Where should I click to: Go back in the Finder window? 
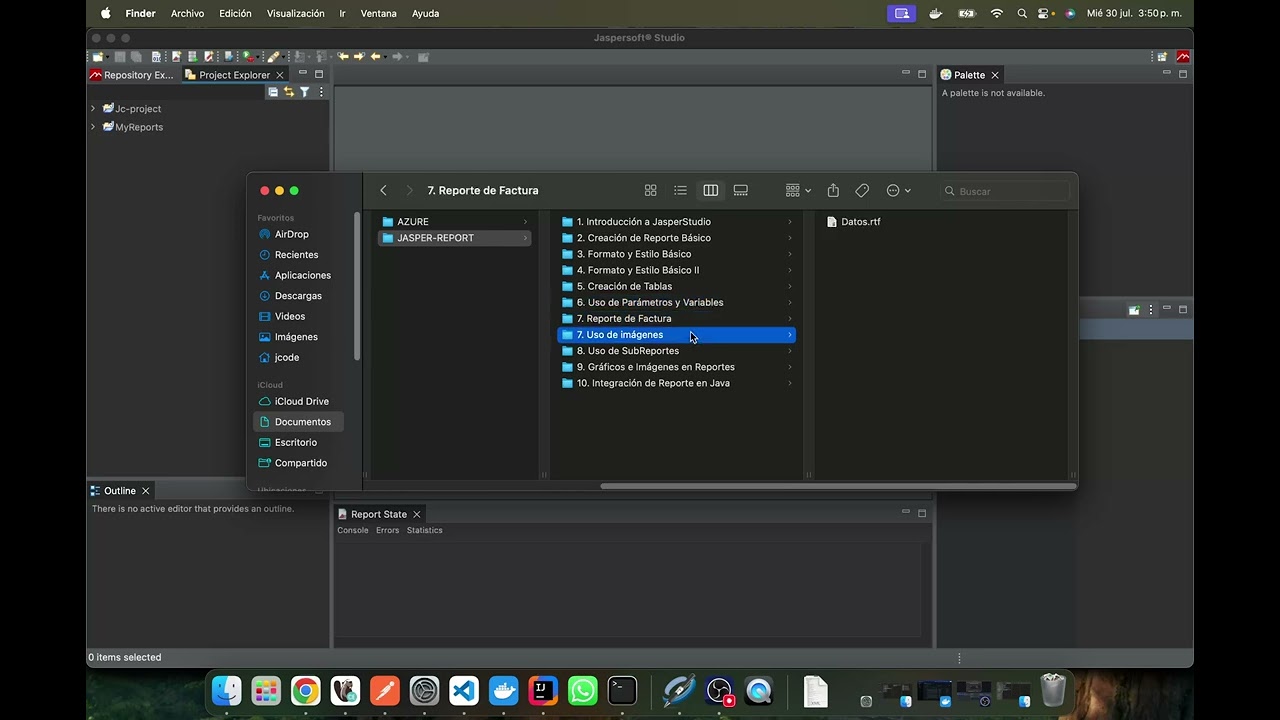383,190
